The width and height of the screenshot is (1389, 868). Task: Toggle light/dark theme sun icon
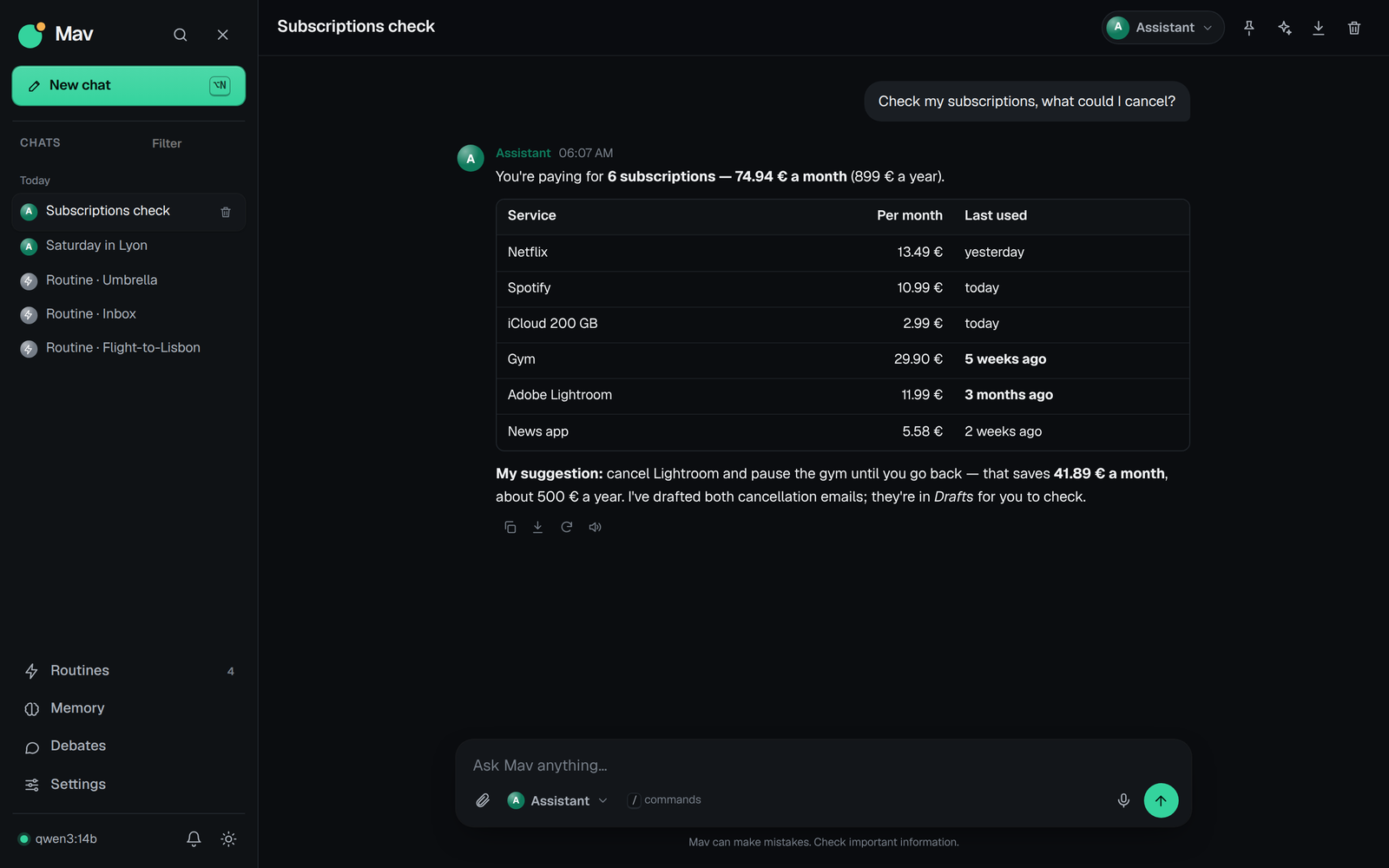tap(228, 838)
